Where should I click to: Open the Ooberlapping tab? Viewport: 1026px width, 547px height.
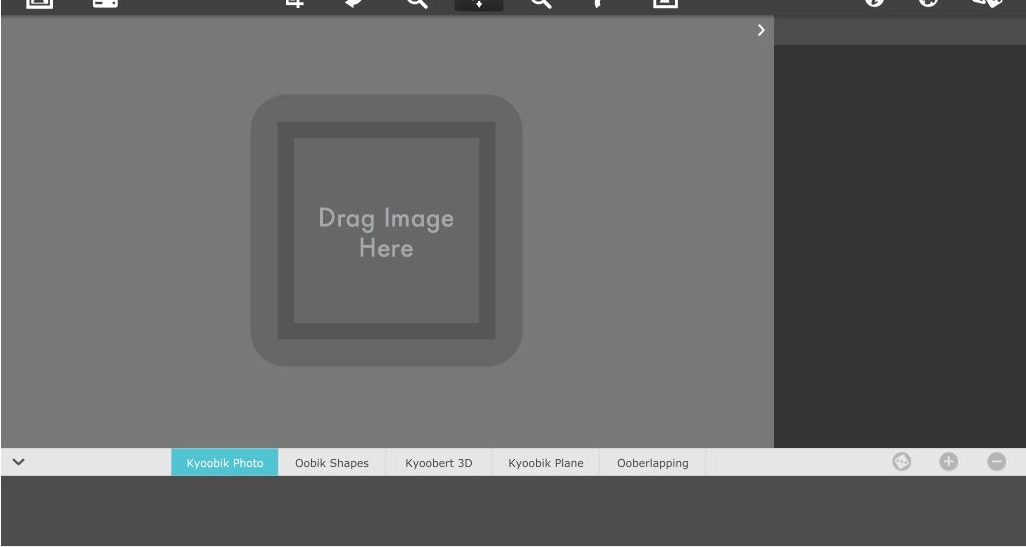pos(653,463)
